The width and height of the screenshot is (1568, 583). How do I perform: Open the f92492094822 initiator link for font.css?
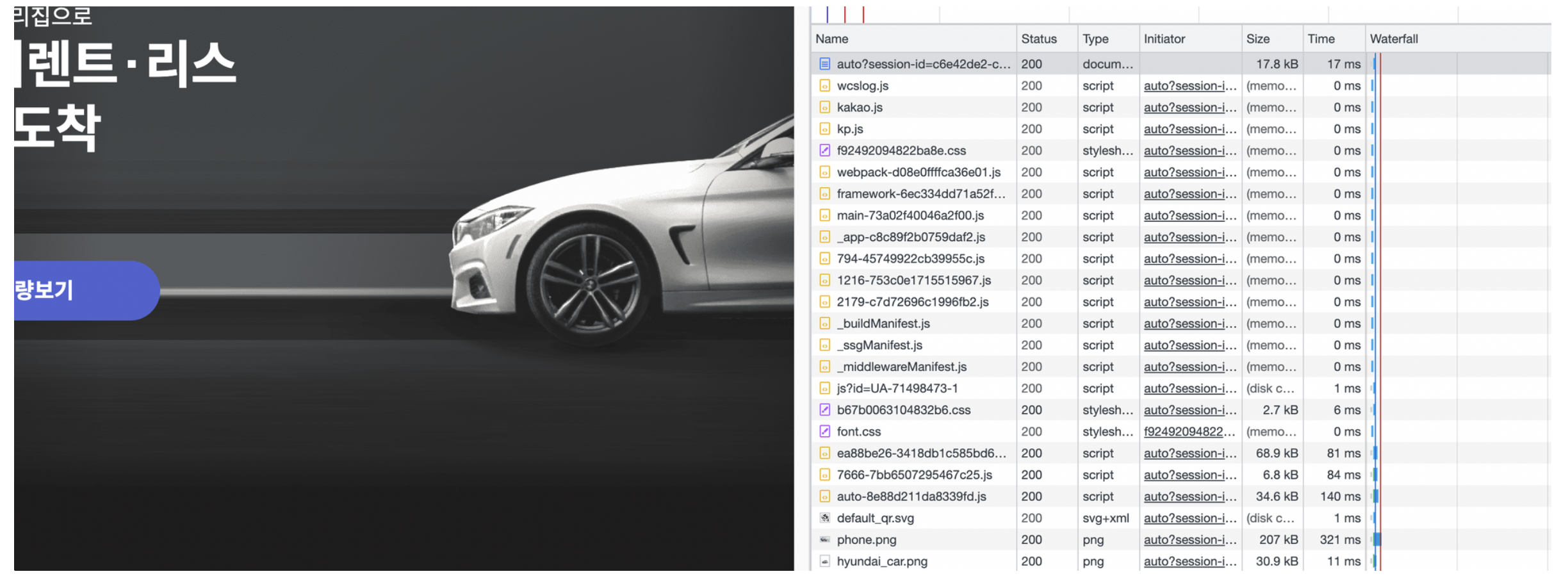(x=1189, y=432)
